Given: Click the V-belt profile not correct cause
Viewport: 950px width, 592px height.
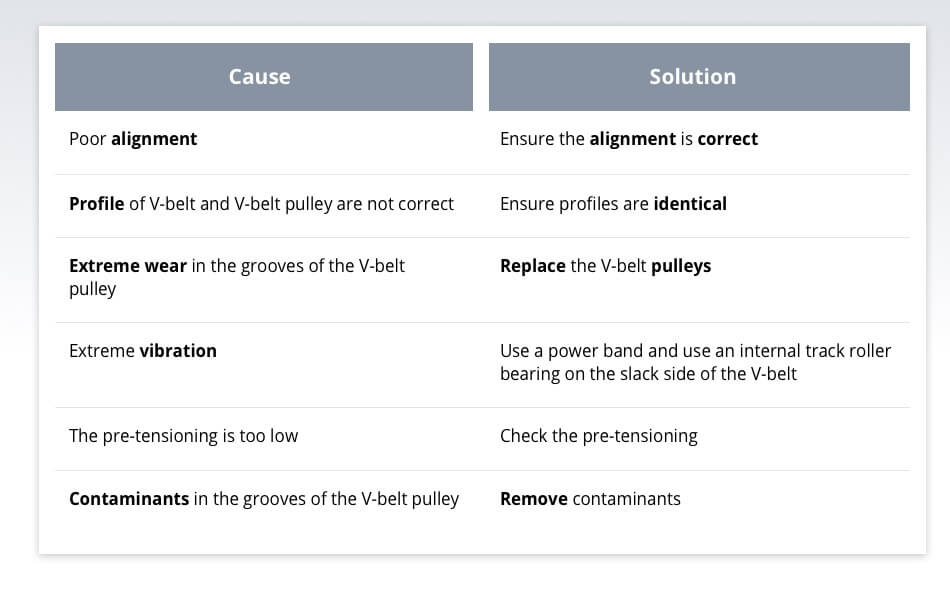Looking at the screenshot, I should click(x=261, y=204).
